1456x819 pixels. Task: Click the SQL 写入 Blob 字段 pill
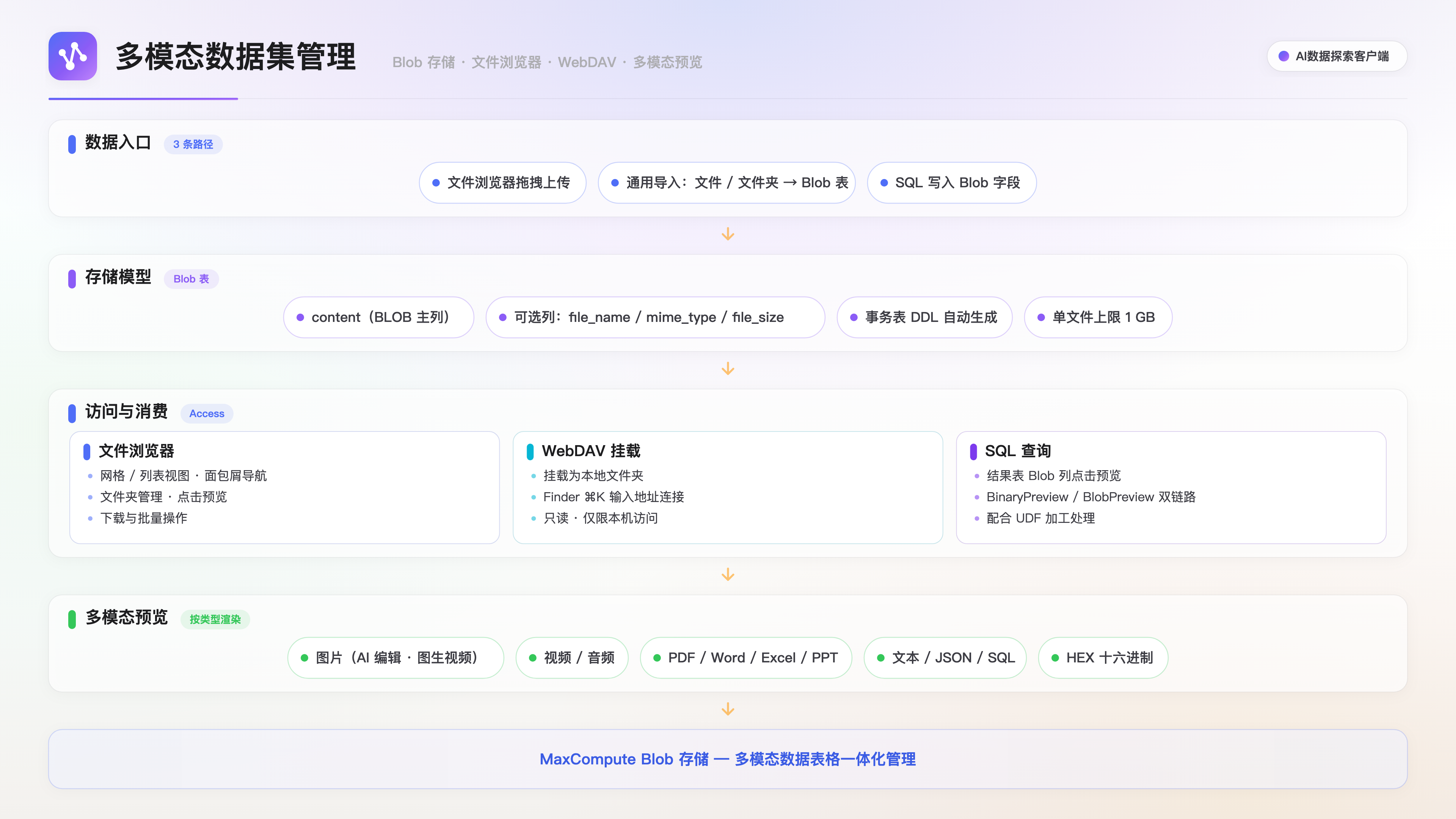951,182
